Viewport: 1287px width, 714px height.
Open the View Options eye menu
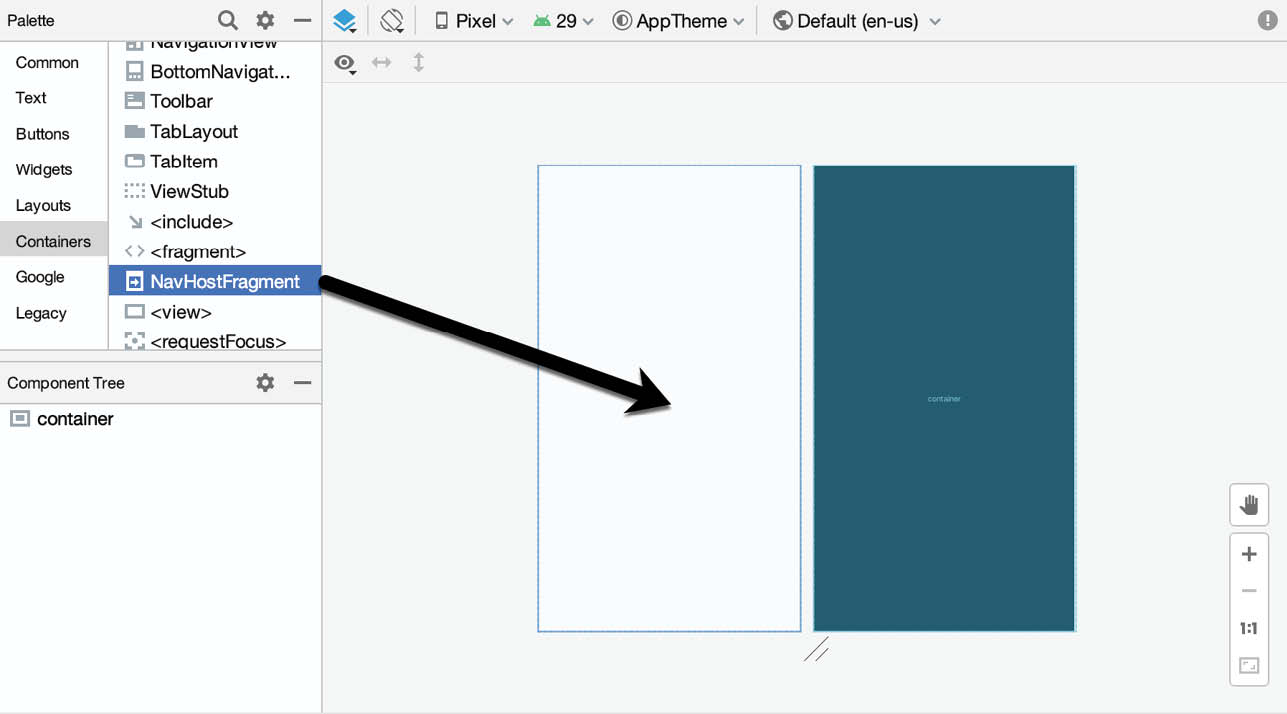345,64
